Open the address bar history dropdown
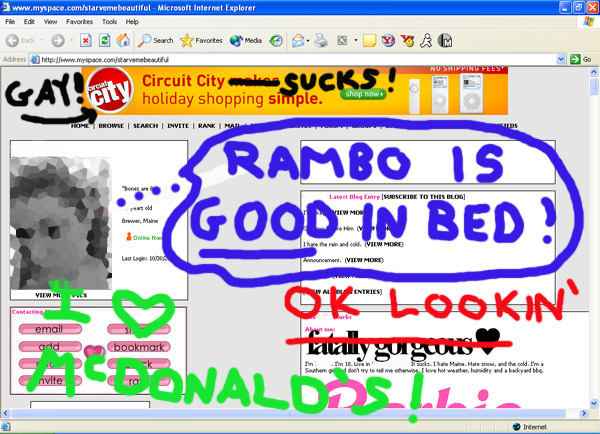The height and width of the screenshot is (434, 600). [x=561, y=59]
